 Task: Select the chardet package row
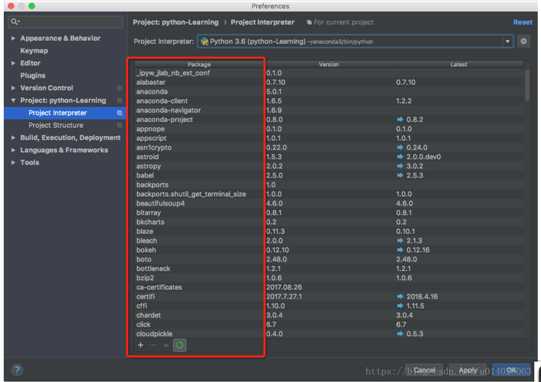[x=329, y=315]
